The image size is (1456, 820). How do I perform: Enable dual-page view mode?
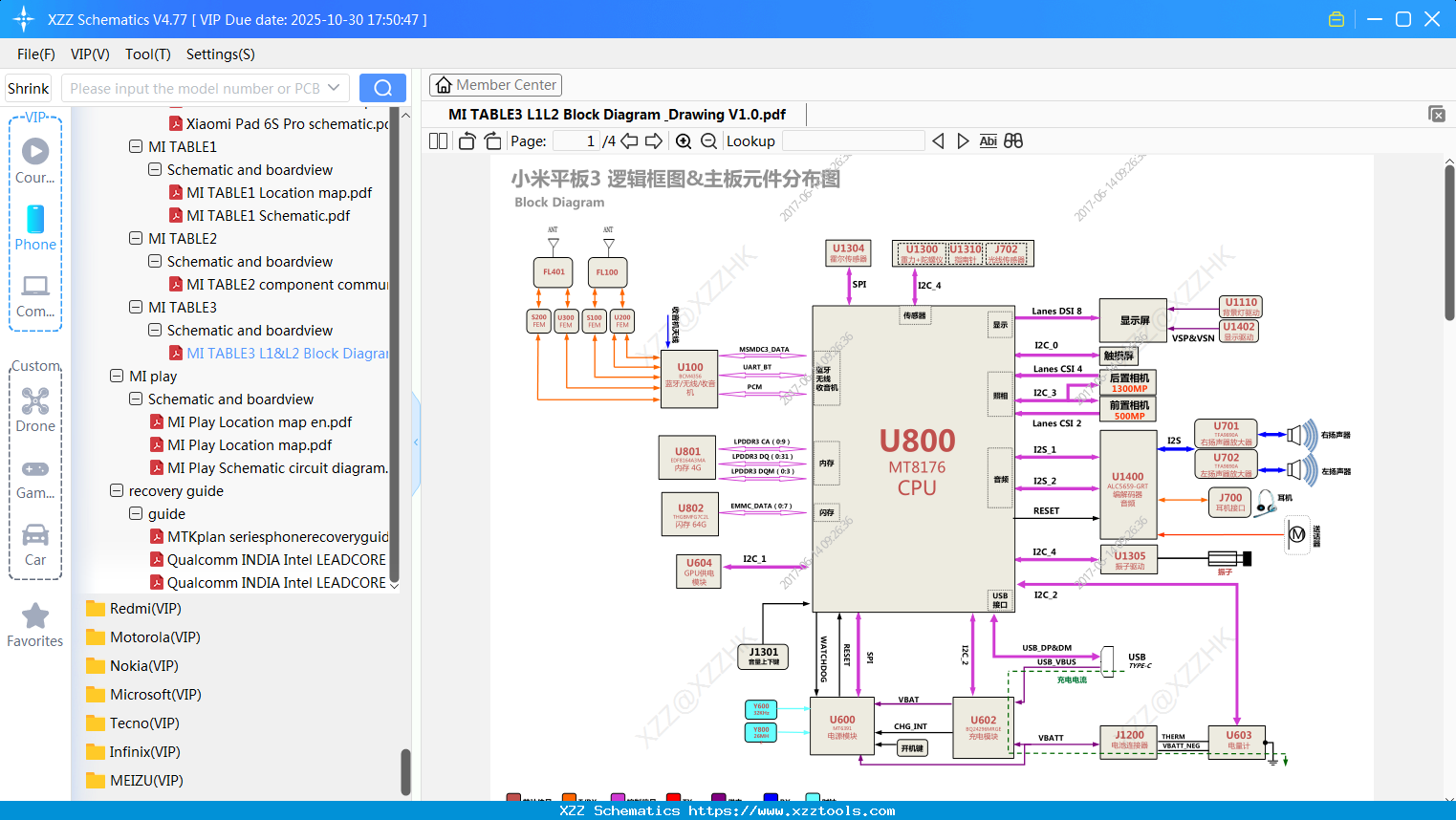point(437,140)
